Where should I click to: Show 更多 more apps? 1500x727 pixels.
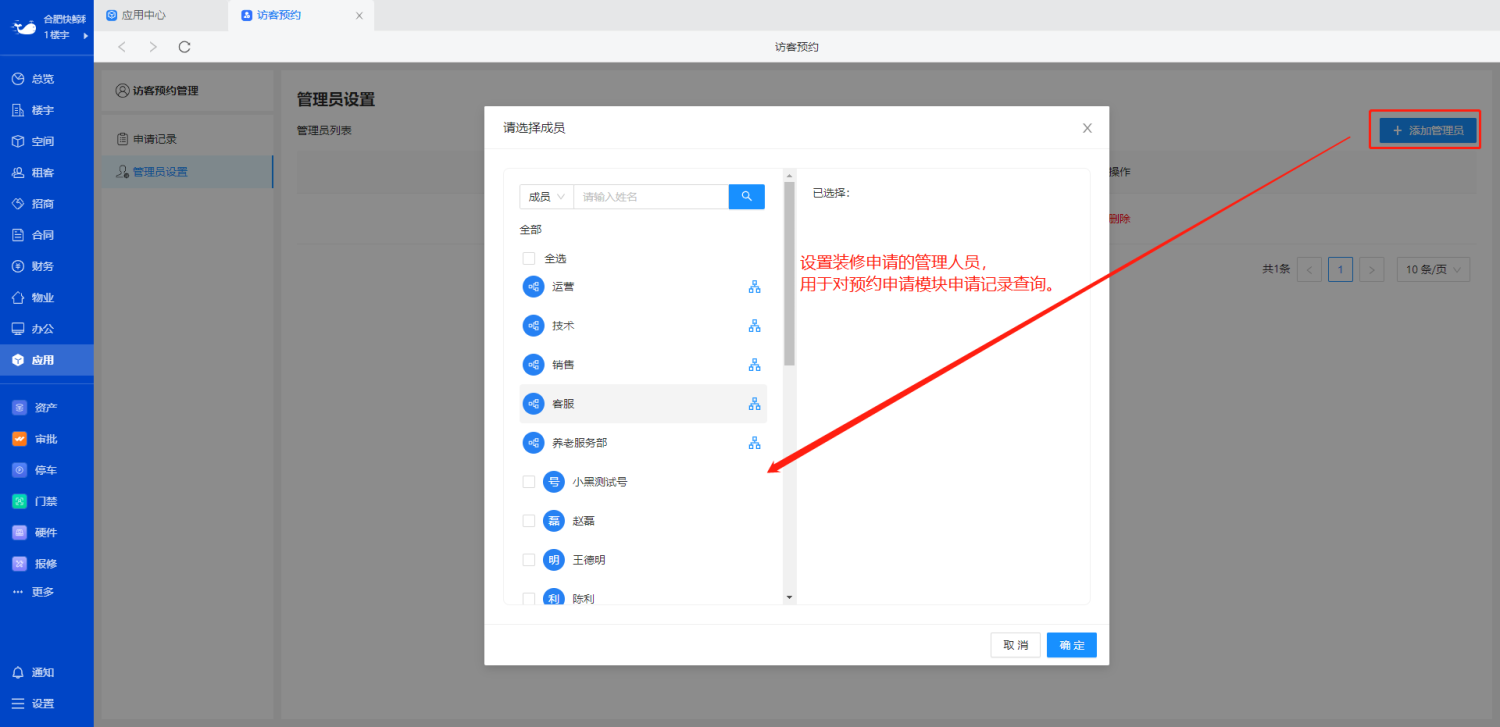[x=33, y=591]
